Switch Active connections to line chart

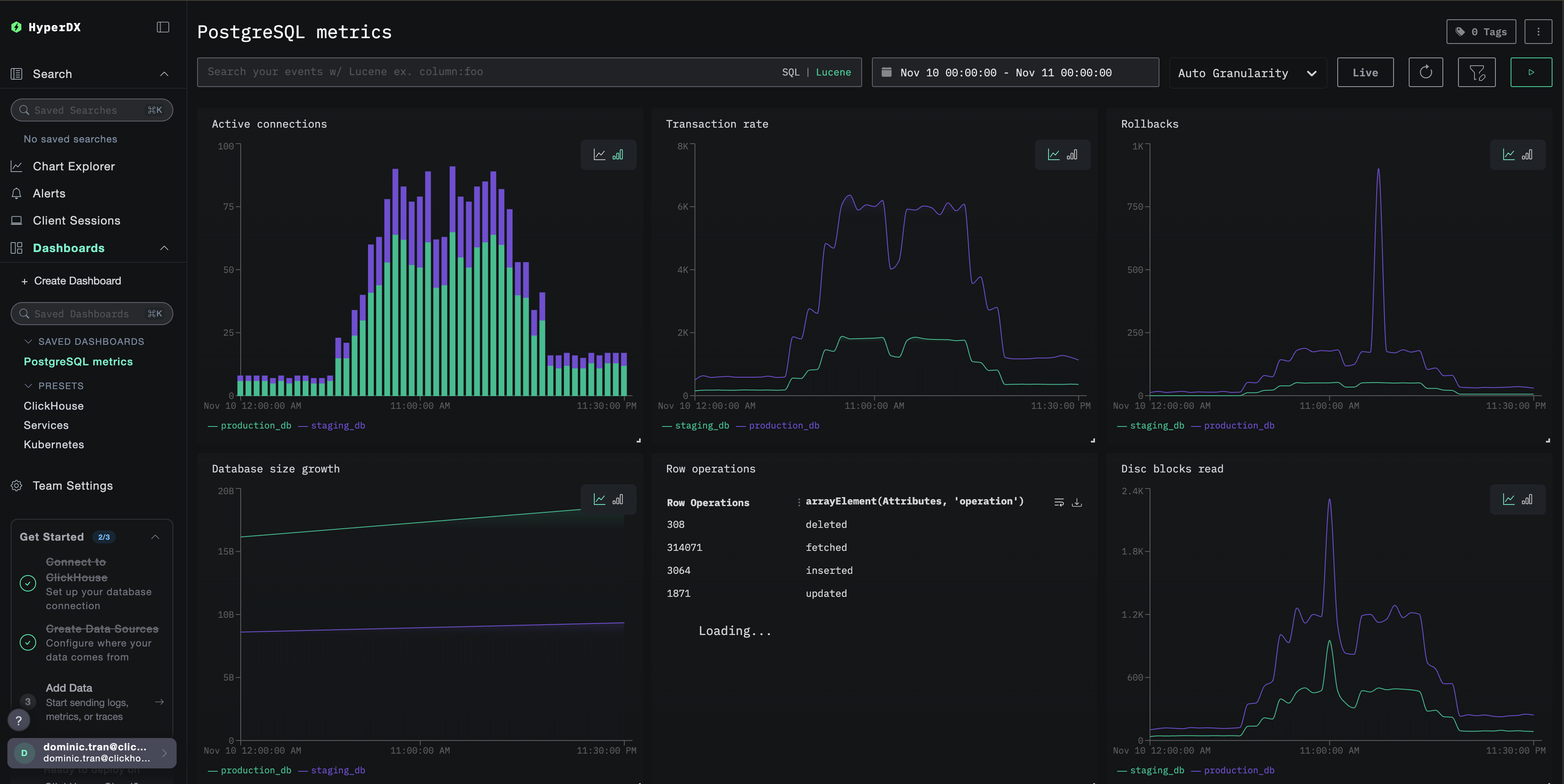click(599, 155)
